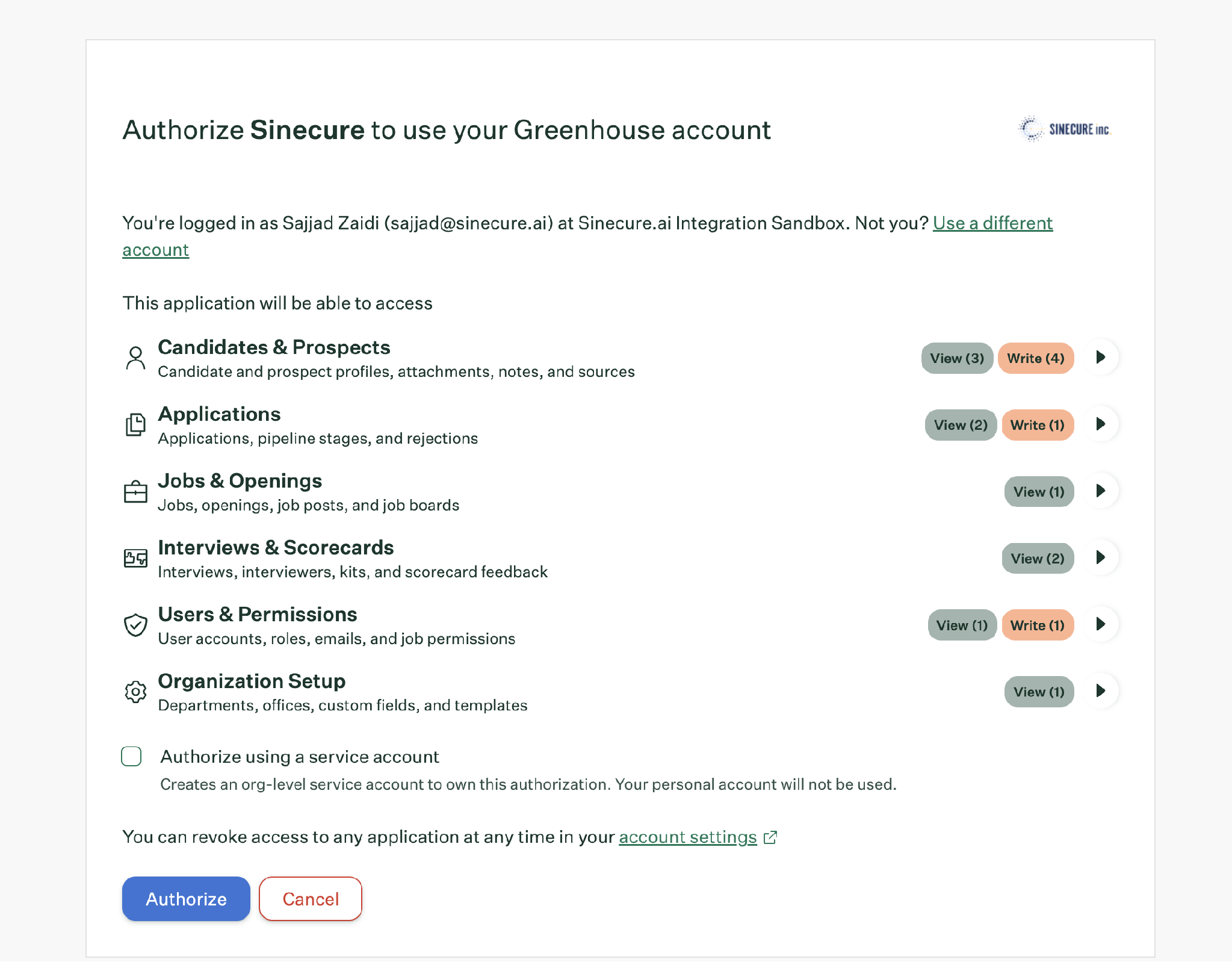Image resolution: width=1232 pixels, height=962 pixels.
Task: Click View (2) badge in Applications row
Action: tap(961, 425)
